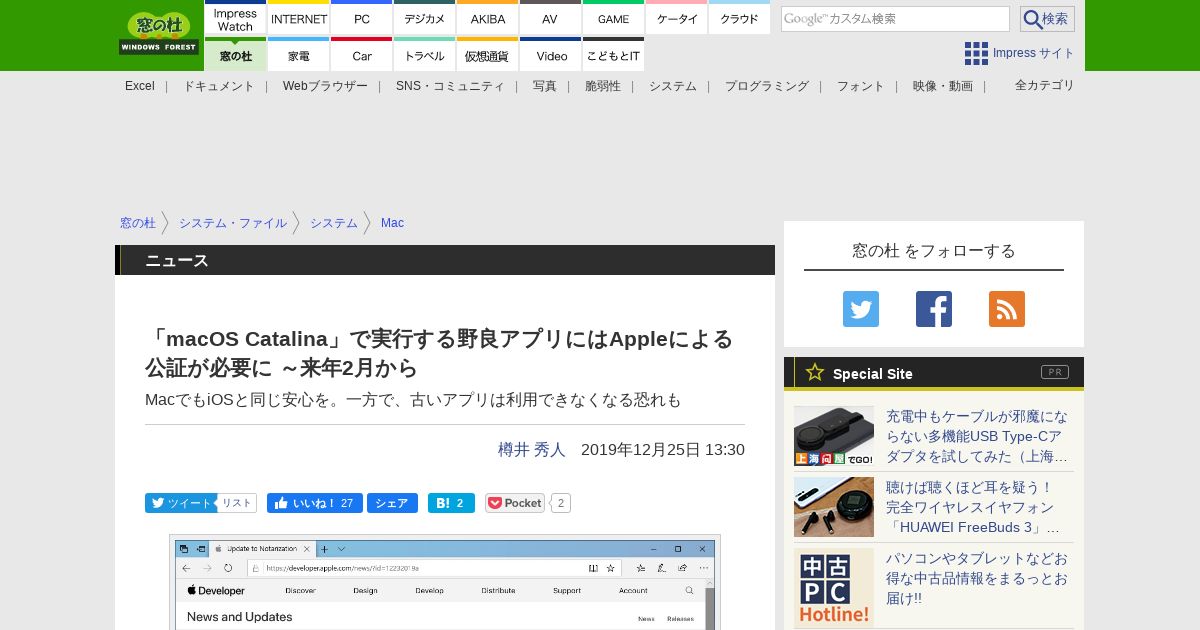Open the Car tab

[x=362, y=54]
